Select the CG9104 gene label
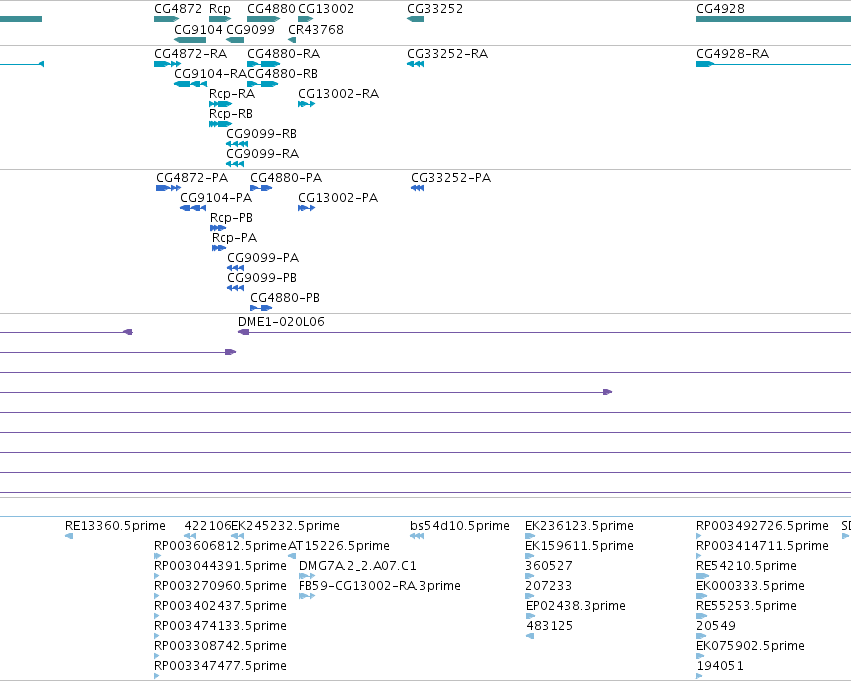This screenshot has height=681, width=851. (x=198, y=29)
